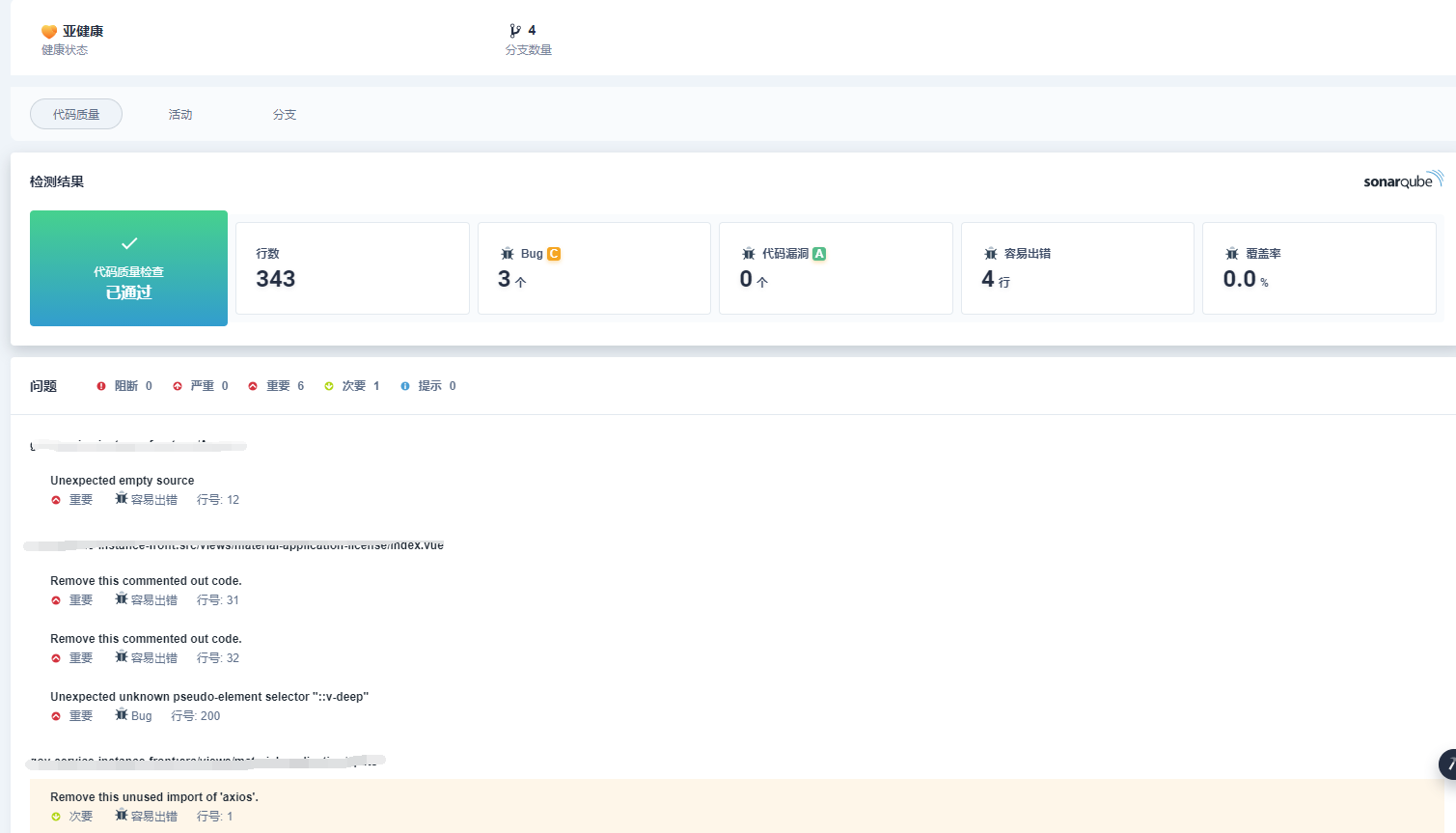Click the bug icon beside 代码漏洞
Image resolution: width=1456 pixels, height=833 pixels.
pyautogui.click(x=749, y=254)
